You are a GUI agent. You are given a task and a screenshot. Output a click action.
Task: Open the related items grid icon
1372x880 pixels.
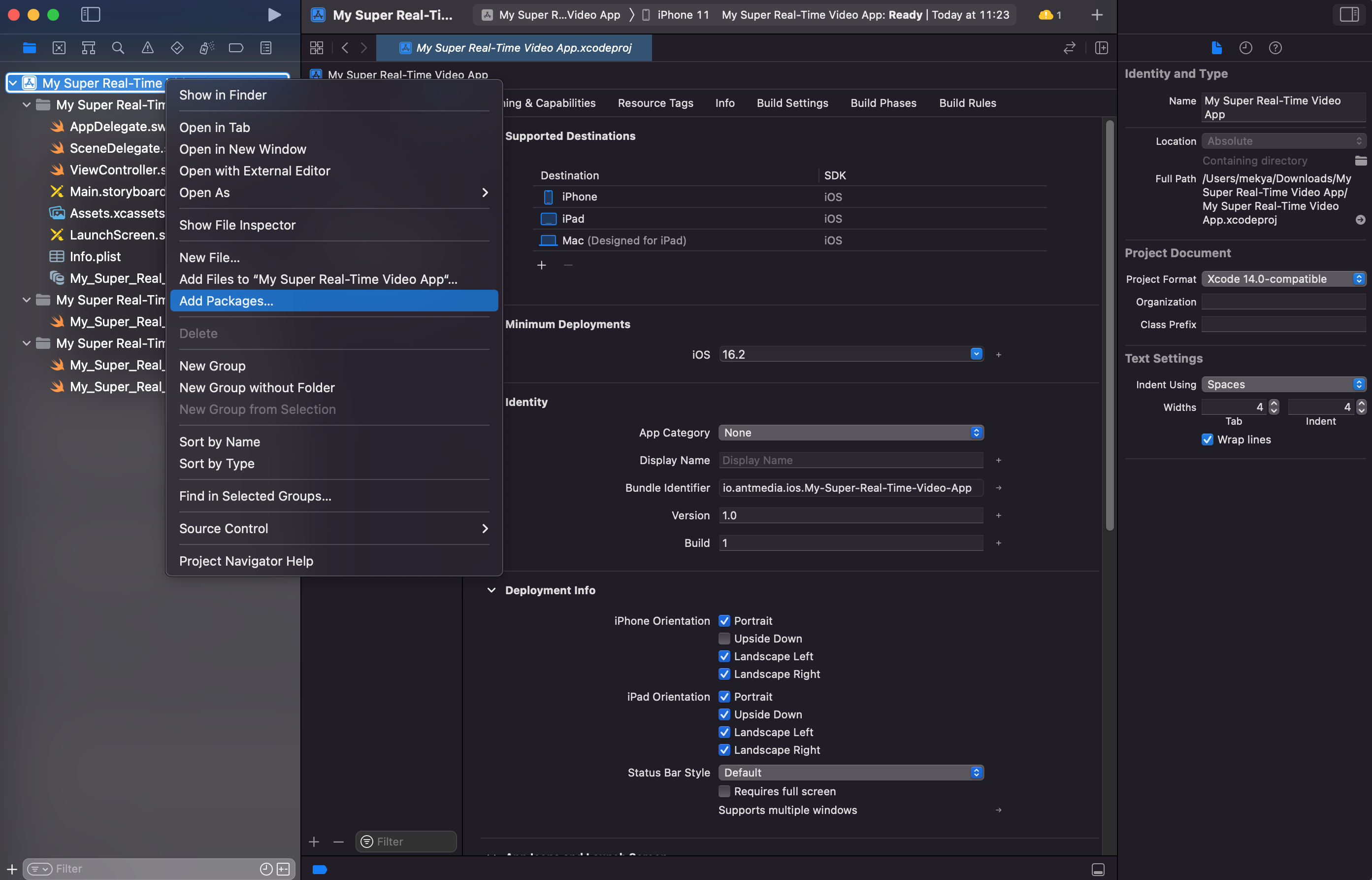316,48
